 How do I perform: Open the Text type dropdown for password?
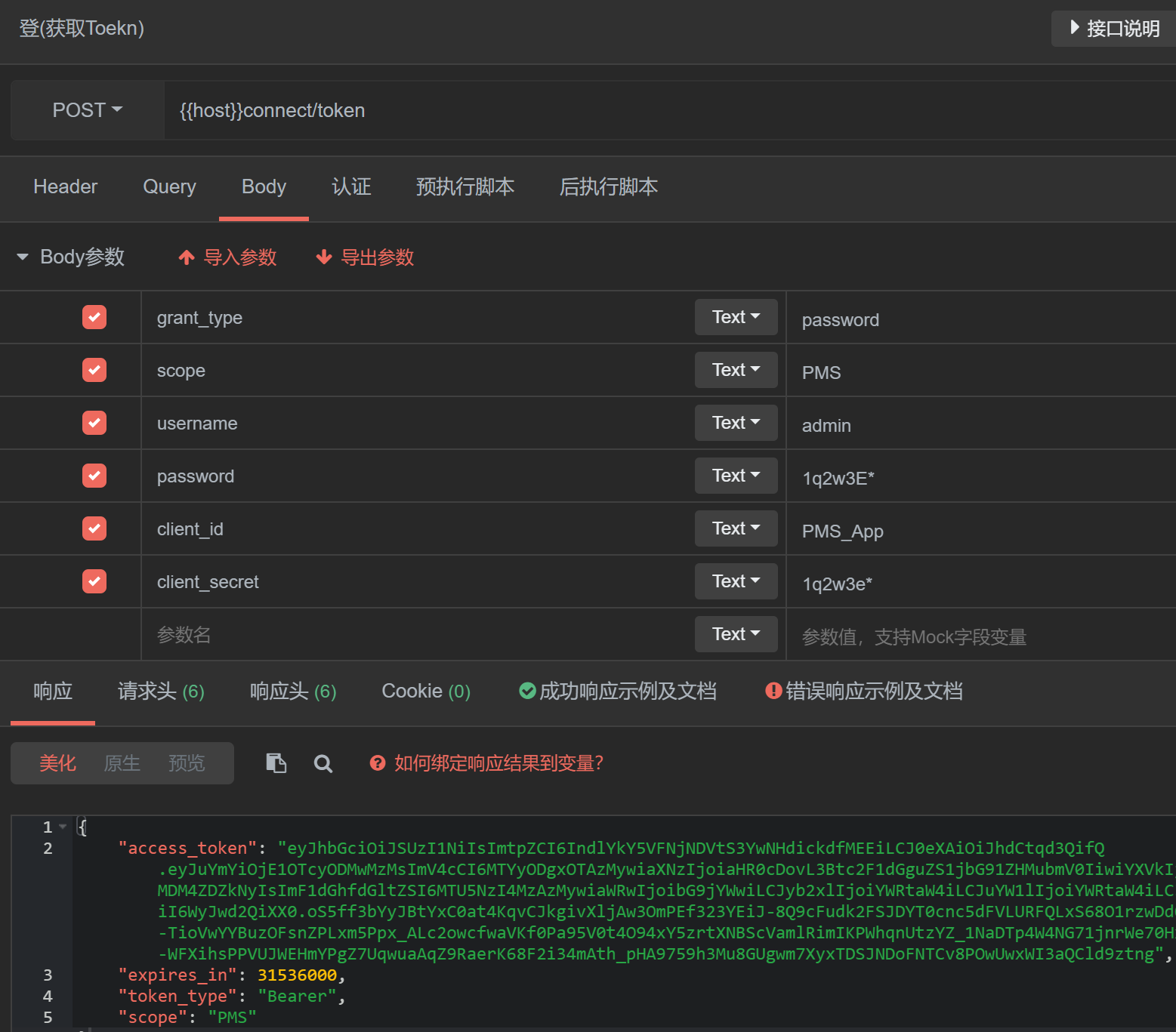coord(735,475)
